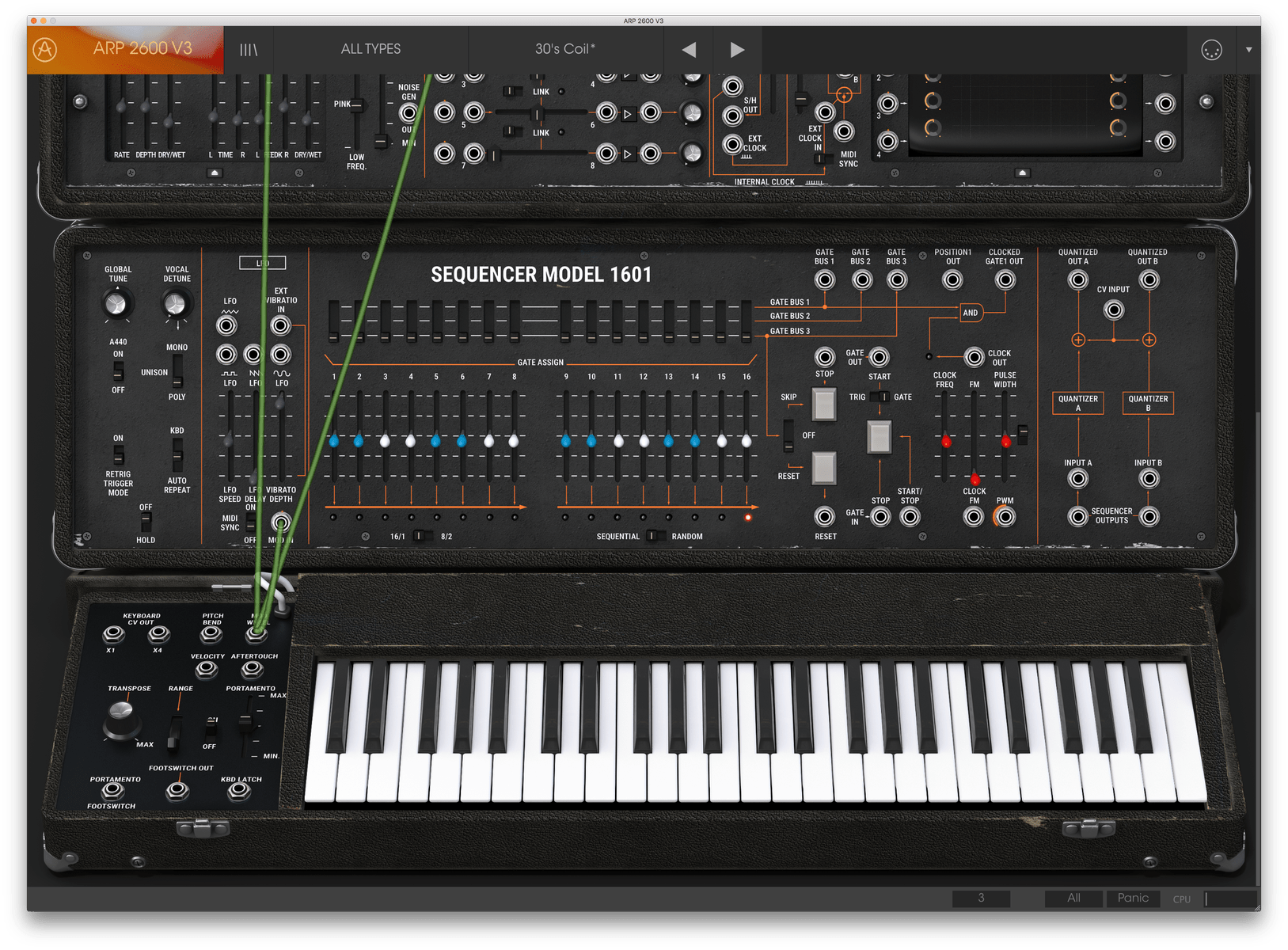This screenshot has height=950, width=1288.
Task: Open the ALL TYPES filter dropdown
Action: (370, 49)
